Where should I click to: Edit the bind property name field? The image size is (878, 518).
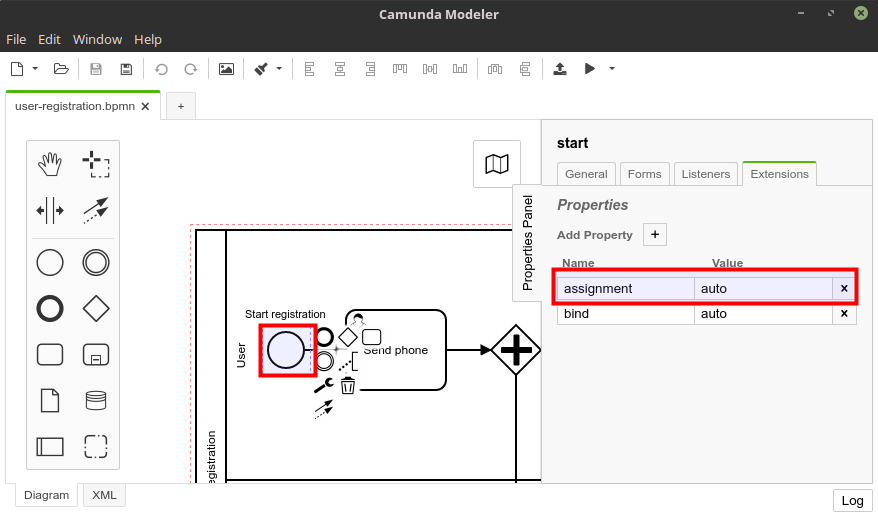pos(626,314)
